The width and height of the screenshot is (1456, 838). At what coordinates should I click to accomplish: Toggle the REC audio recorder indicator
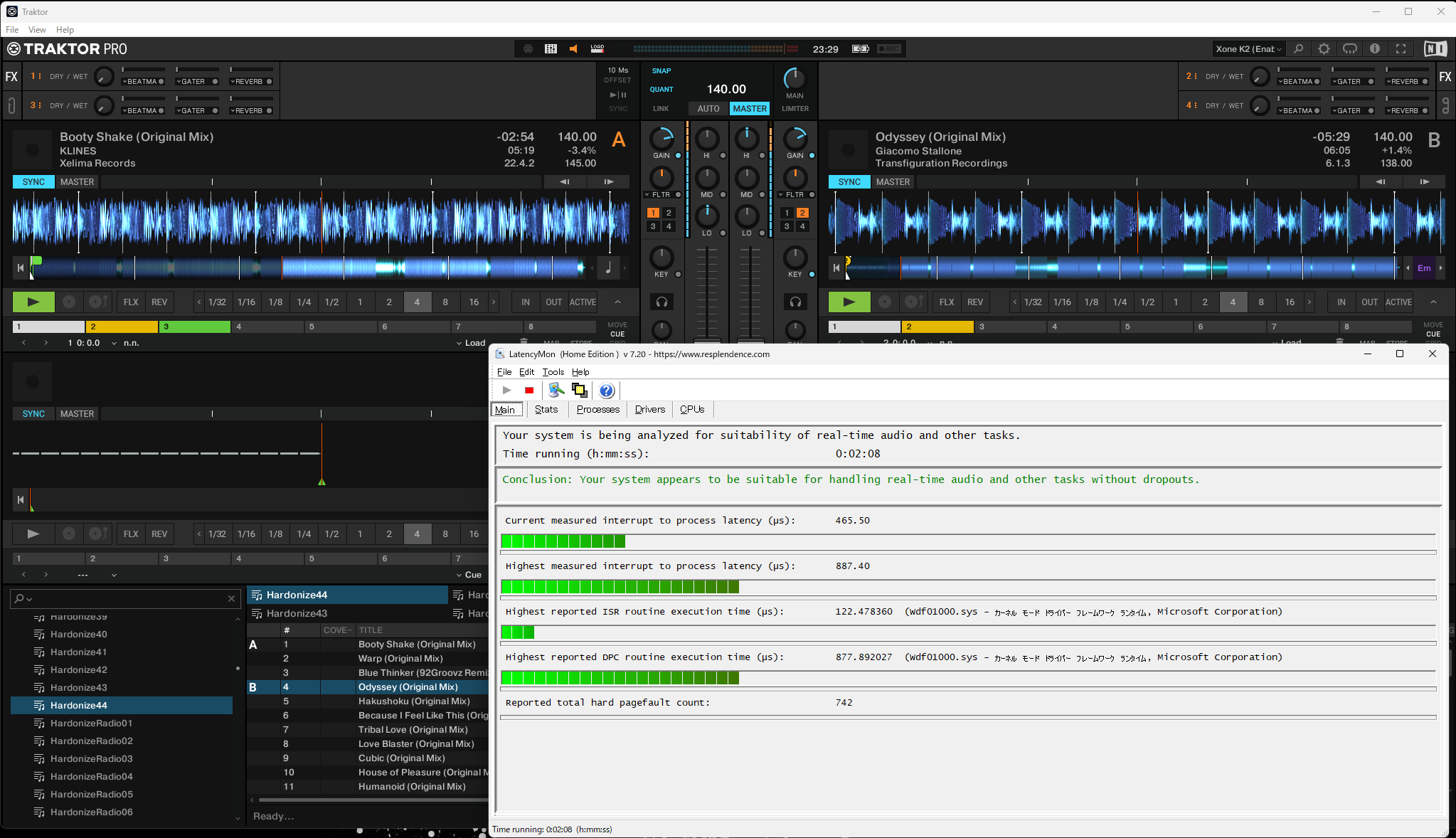tap(889, 49)
